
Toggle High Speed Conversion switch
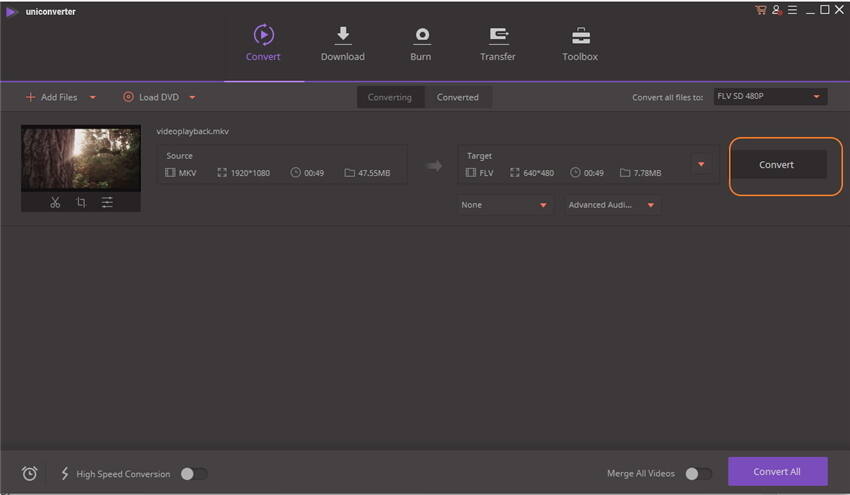[194, 474]
